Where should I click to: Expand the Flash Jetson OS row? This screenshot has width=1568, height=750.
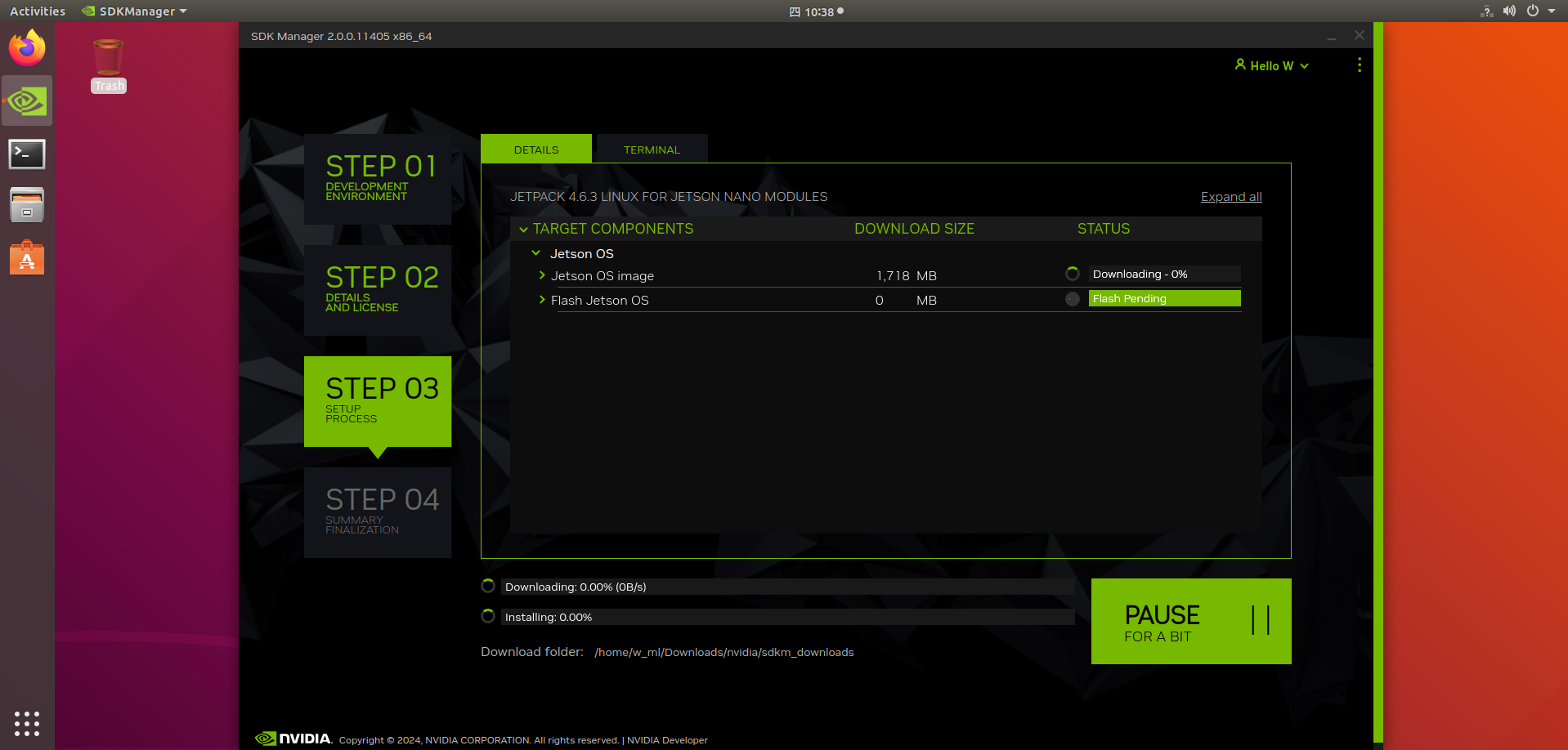(x=542, y=300)
